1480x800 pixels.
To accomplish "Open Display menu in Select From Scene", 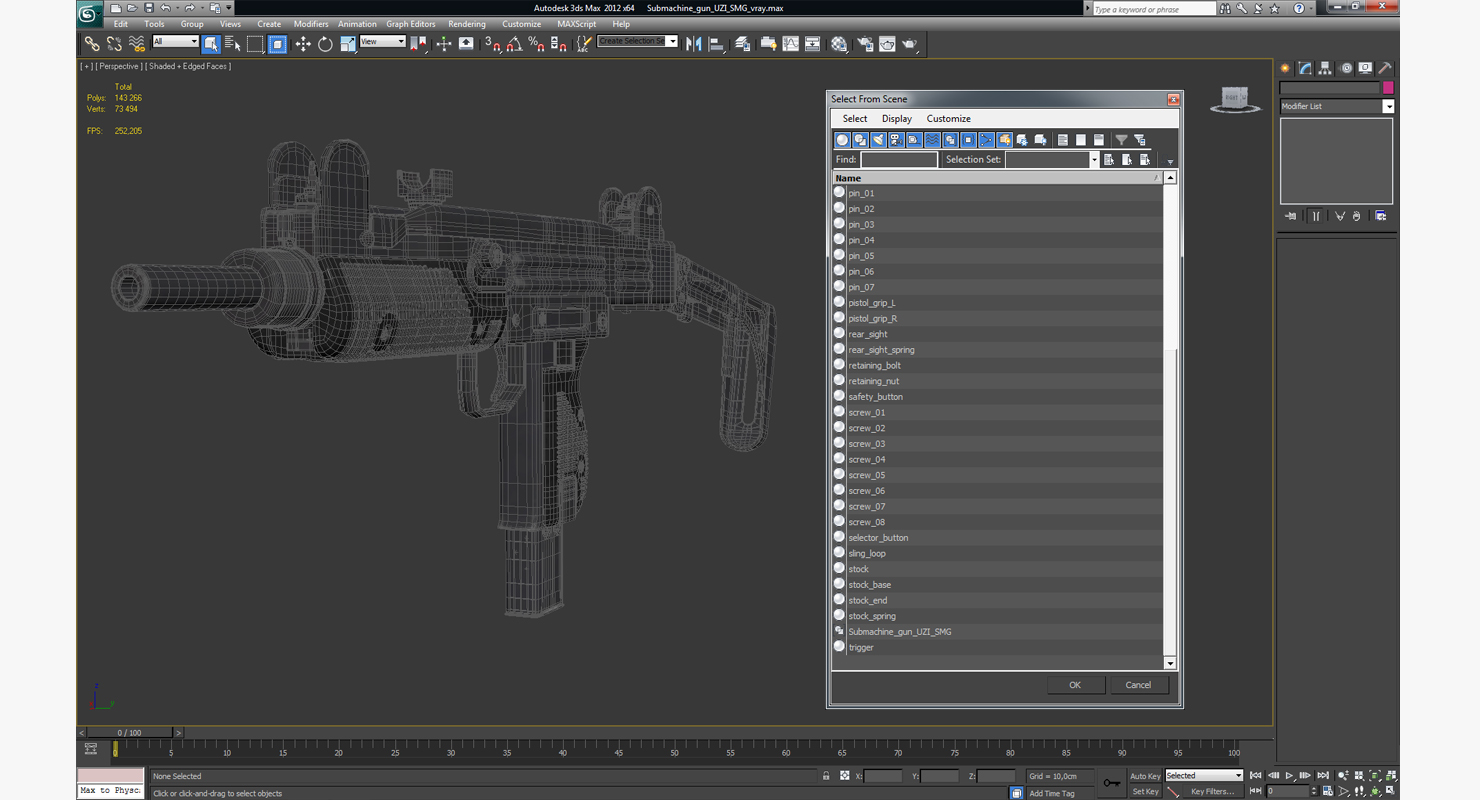I will 897,119.
